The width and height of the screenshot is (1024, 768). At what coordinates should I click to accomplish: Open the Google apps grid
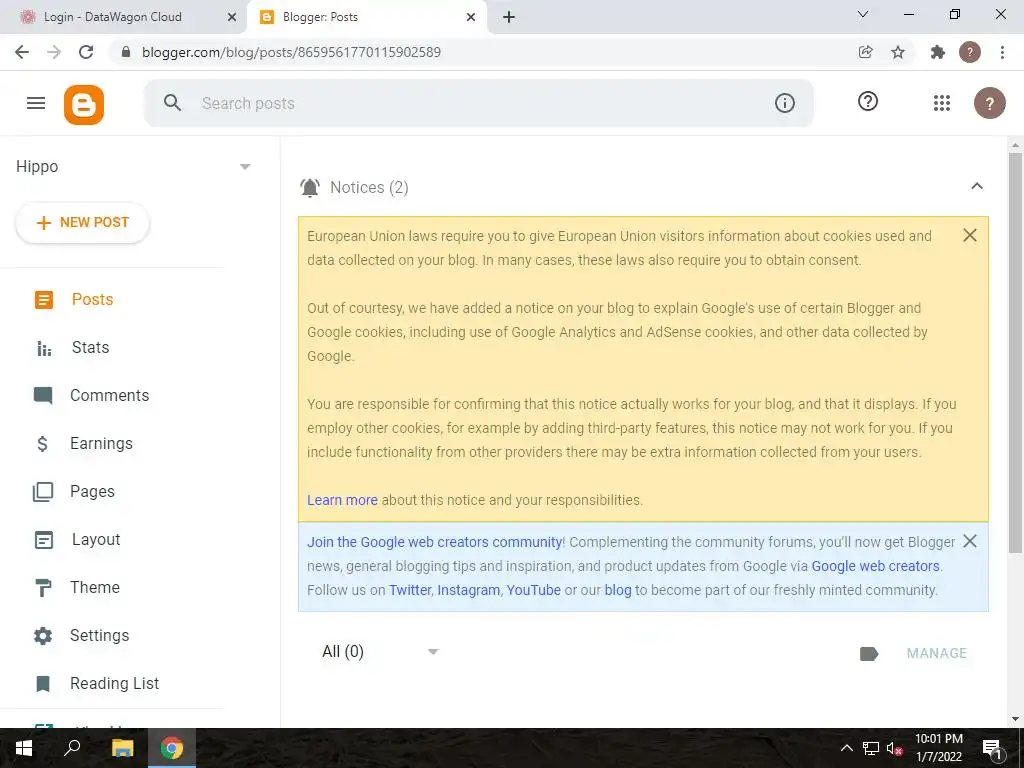tap(942, 103)
